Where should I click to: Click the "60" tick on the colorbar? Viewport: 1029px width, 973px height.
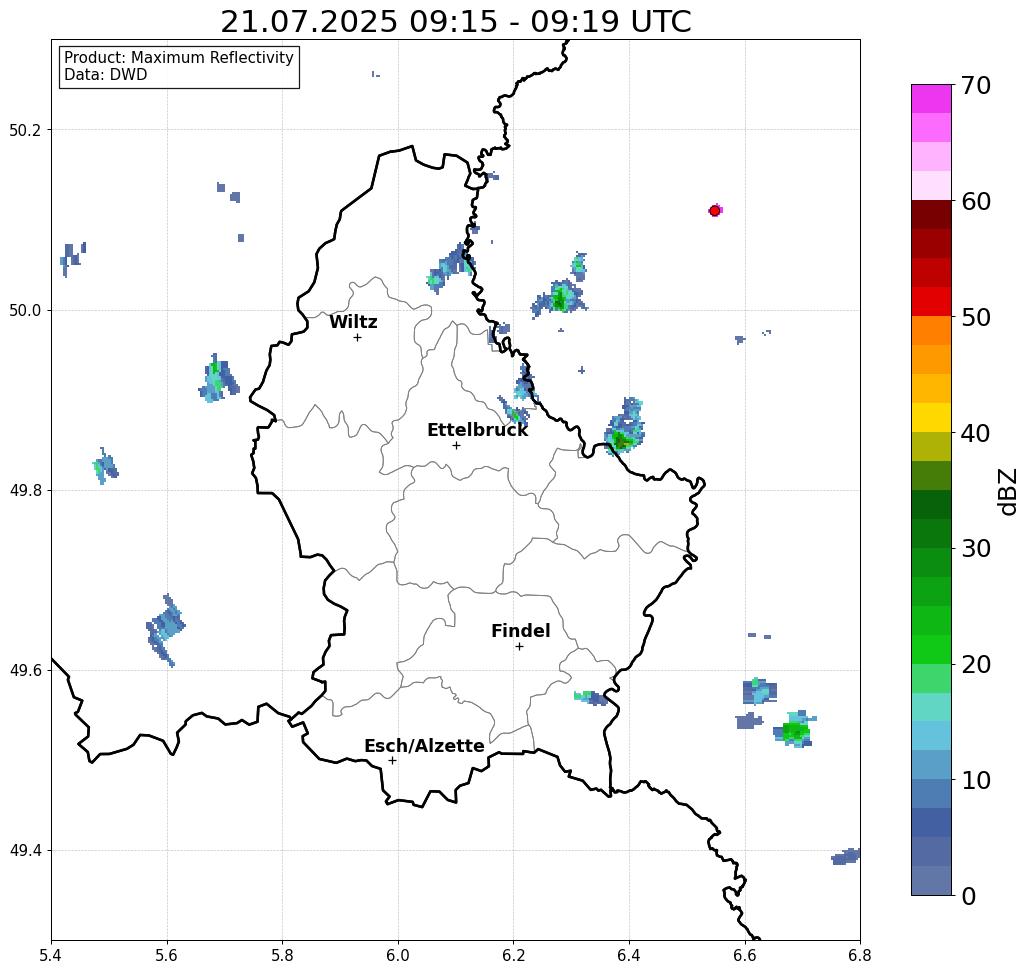coord(976,201)
